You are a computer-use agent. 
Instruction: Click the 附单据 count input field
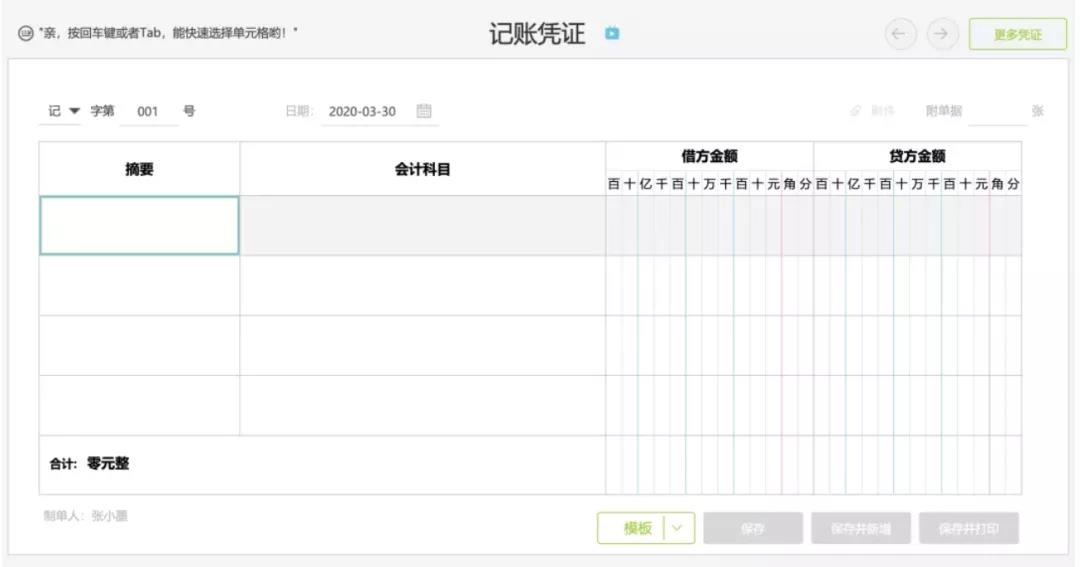pos(996,112)
